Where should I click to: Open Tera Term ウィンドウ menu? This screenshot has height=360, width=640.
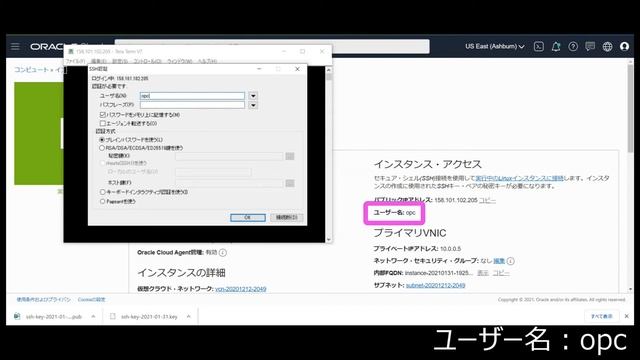(180, 61)
